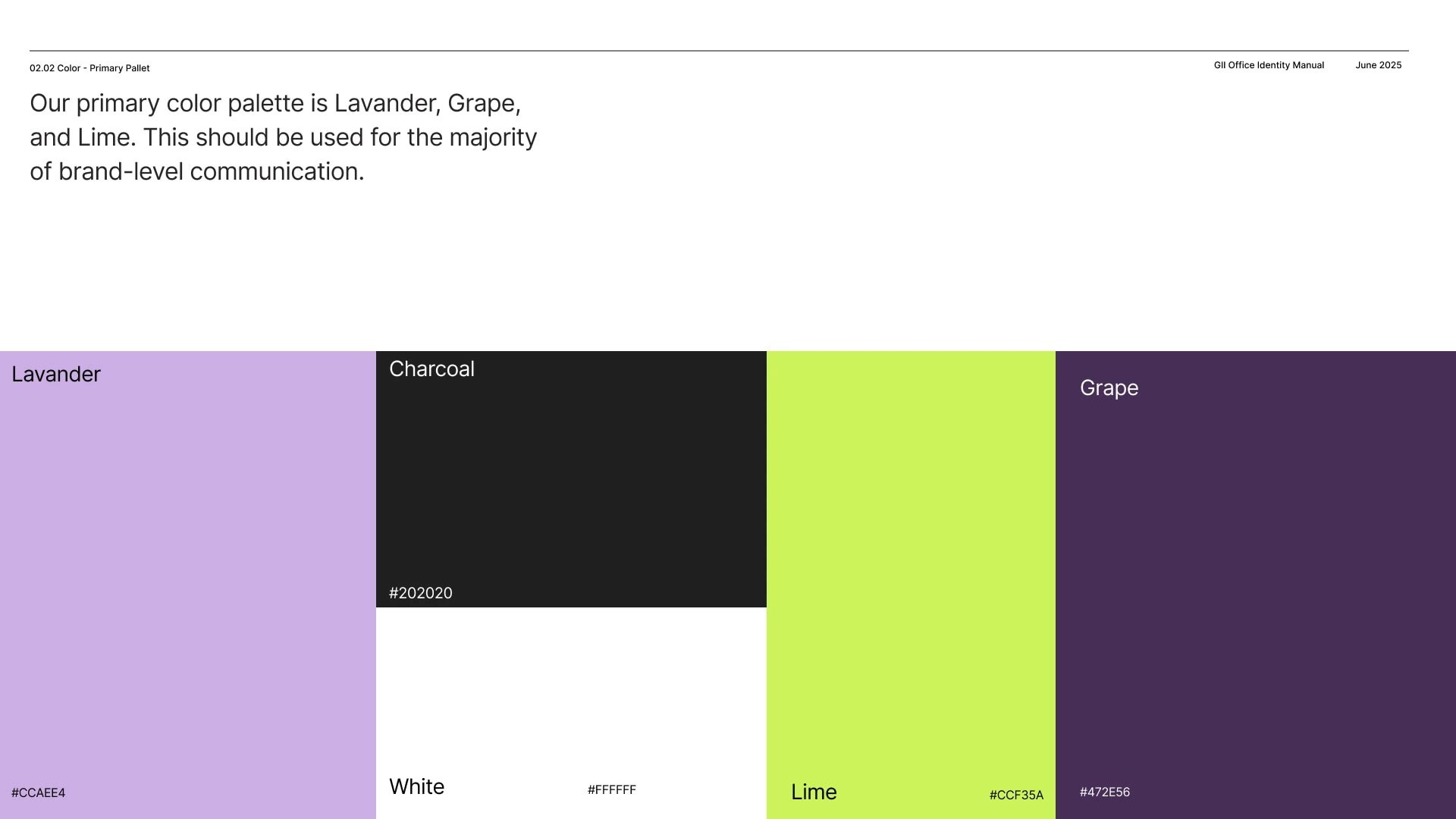Select the "Charcoal" title text
The image size is (1456, 819).
point(431,369)
